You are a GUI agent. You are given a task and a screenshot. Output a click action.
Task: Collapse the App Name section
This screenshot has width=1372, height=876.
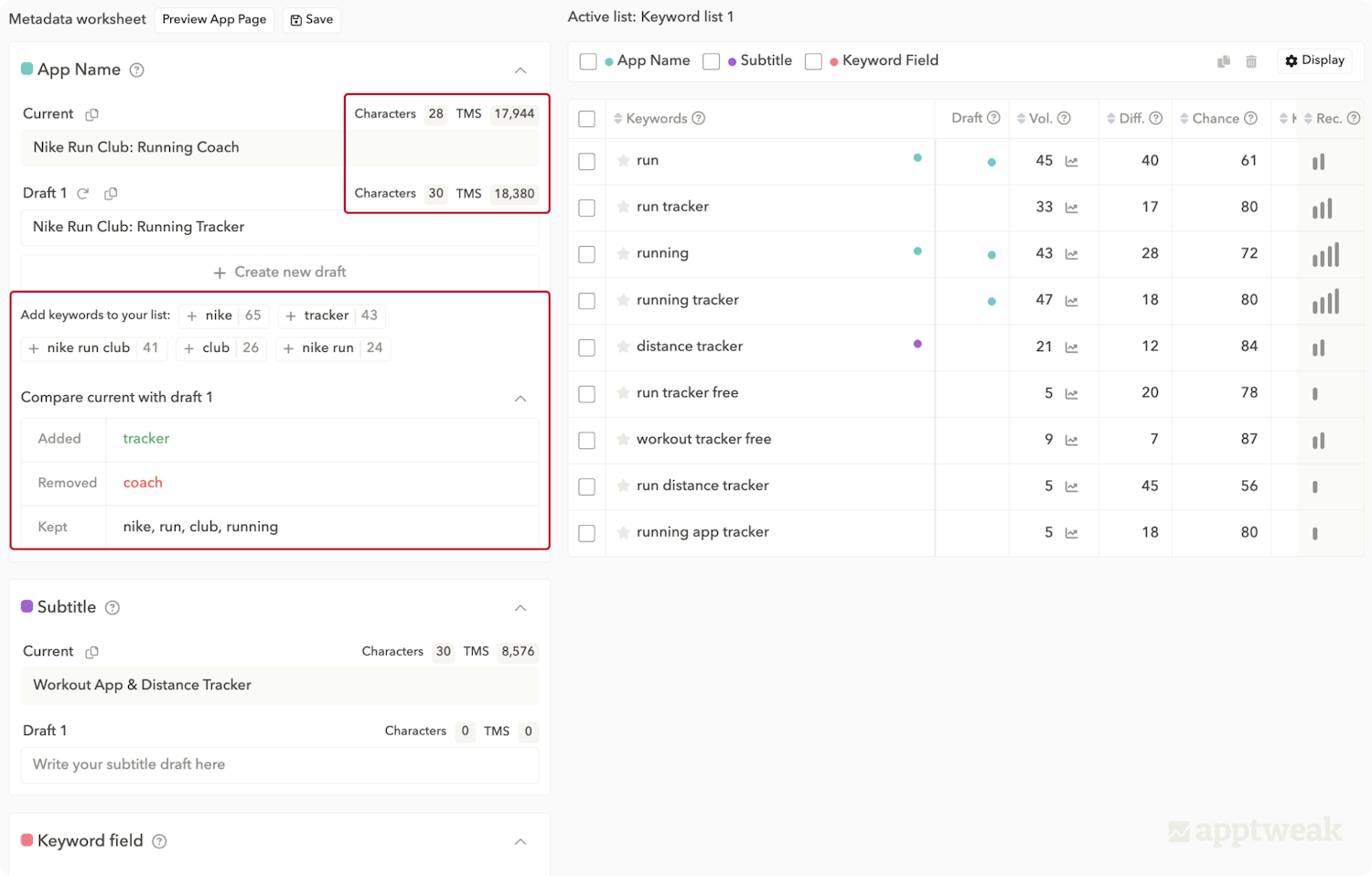520,70
